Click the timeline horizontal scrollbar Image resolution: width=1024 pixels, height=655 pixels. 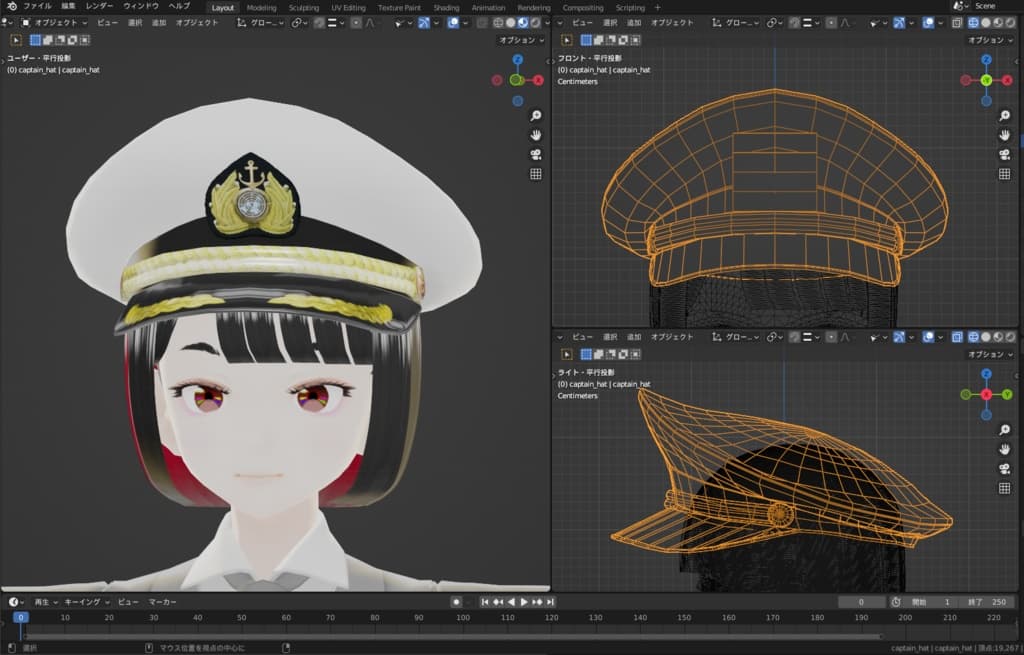(x=450, y=636)
